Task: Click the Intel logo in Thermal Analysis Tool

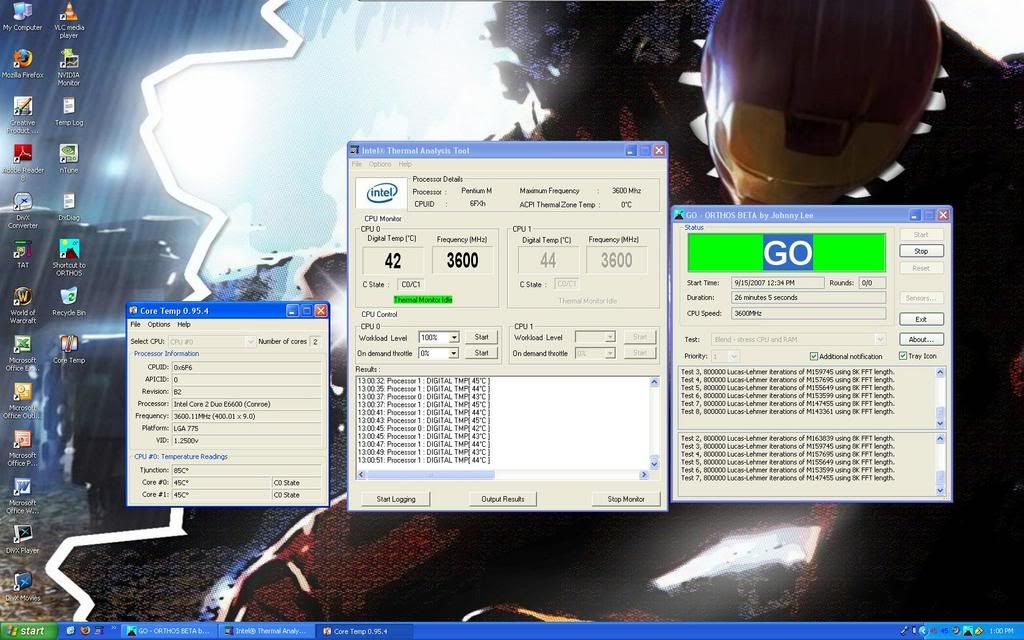Action: point(382,193)
